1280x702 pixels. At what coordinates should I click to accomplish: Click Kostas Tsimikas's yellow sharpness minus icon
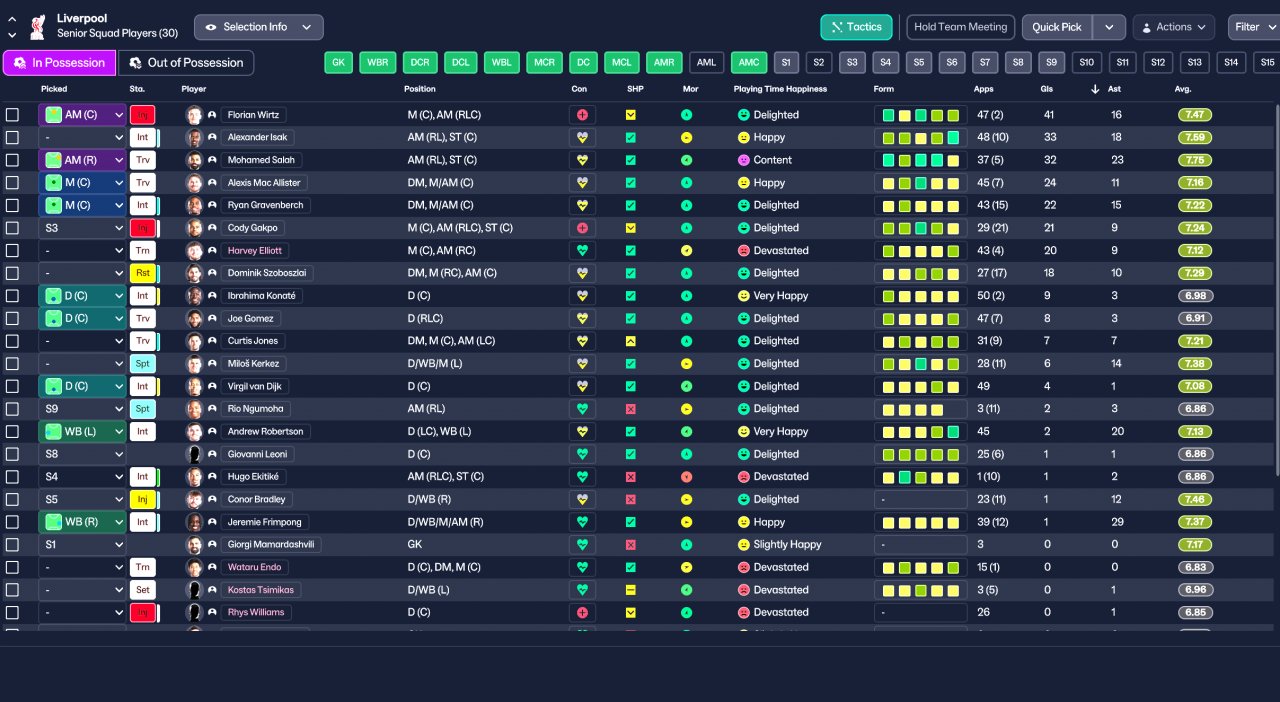(x=630, y=590)
